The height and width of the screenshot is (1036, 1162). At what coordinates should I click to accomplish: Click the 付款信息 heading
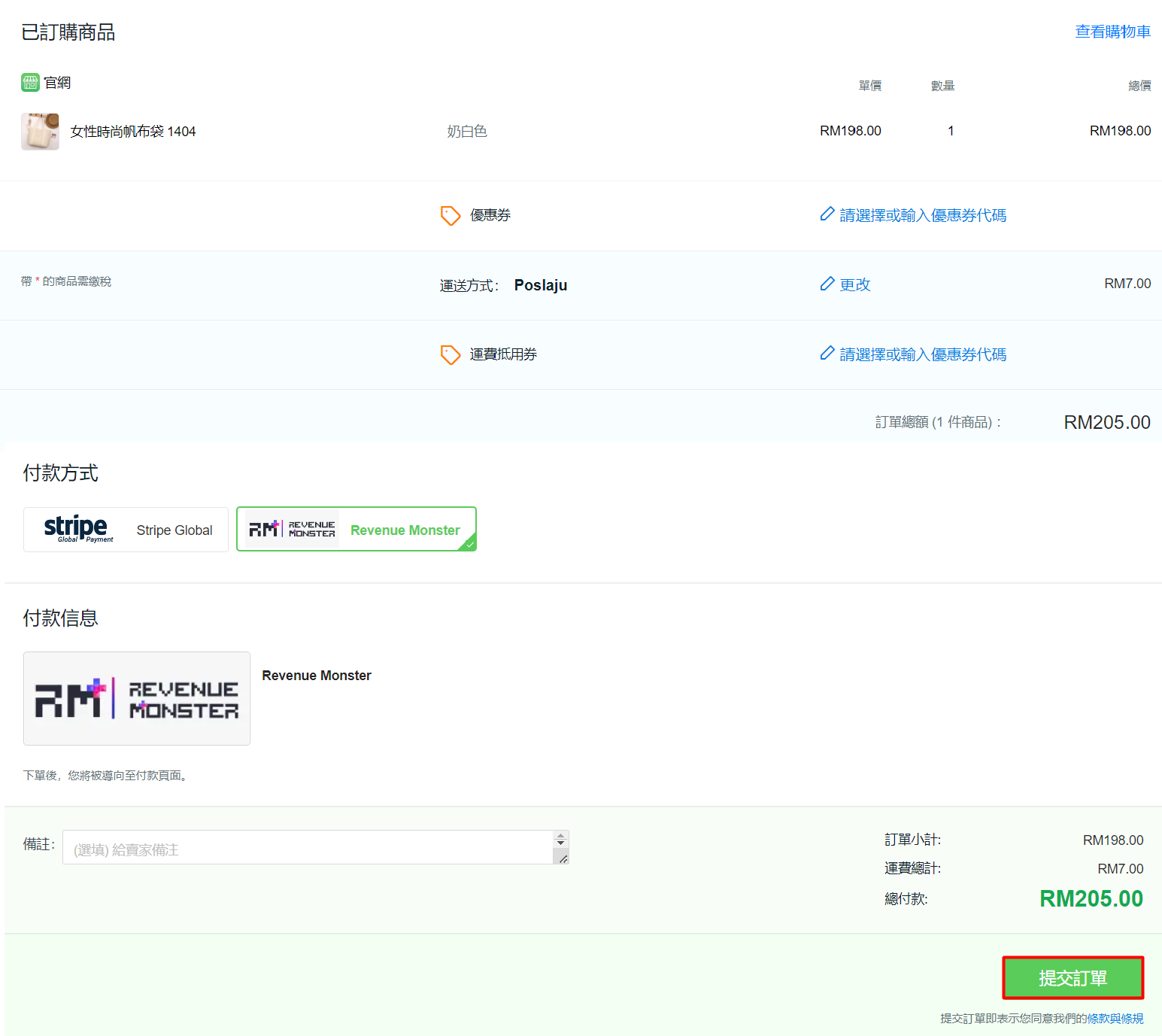tap(60, 618)
